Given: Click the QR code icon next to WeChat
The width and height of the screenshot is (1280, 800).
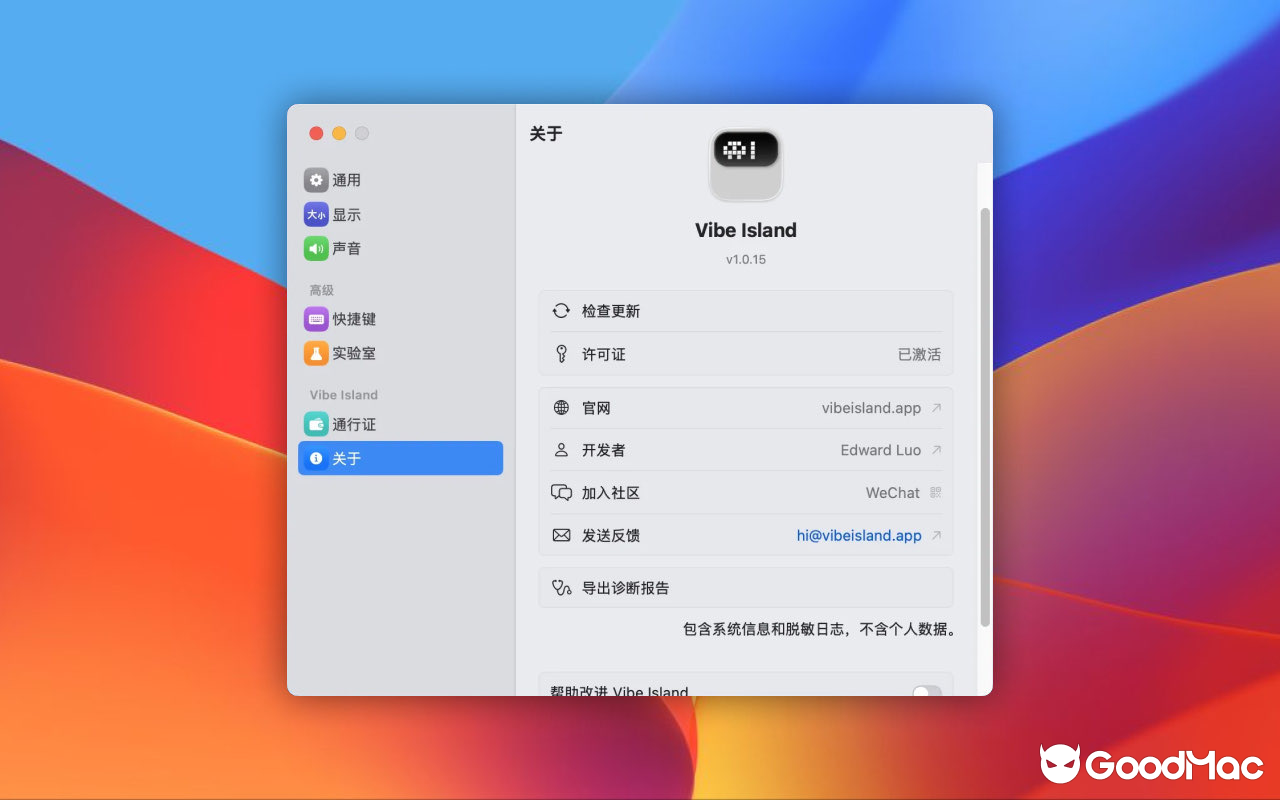Looking at the screenshot, I should click(x=938, y=492).
